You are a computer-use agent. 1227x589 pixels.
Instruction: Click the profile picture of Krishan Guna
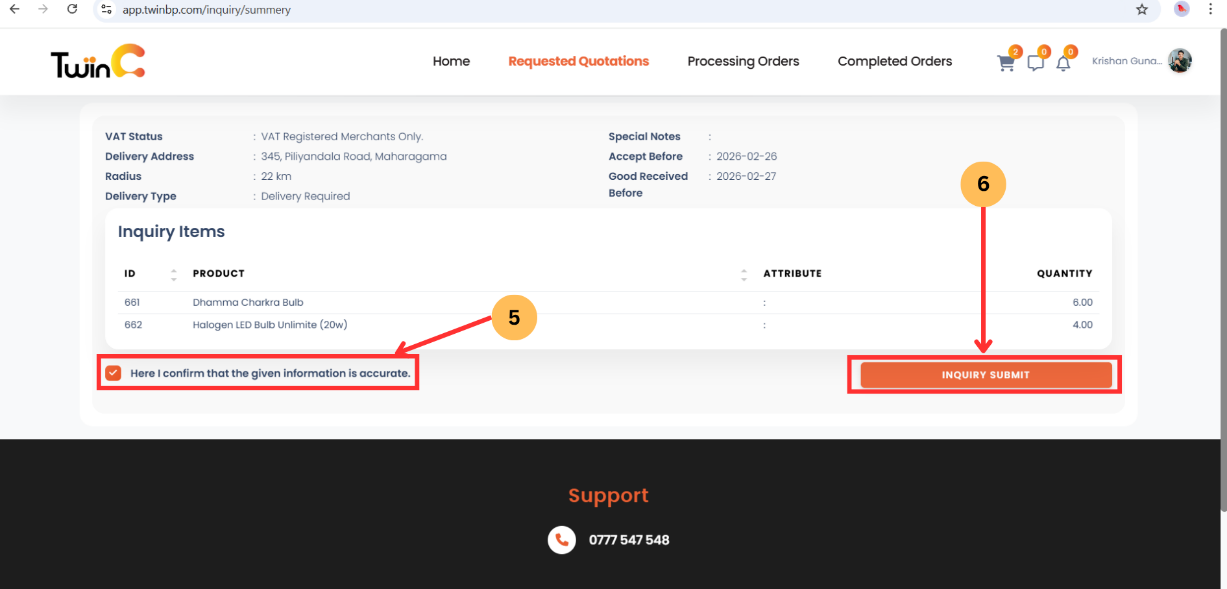pyautogui.click(x=1180, y=60)
